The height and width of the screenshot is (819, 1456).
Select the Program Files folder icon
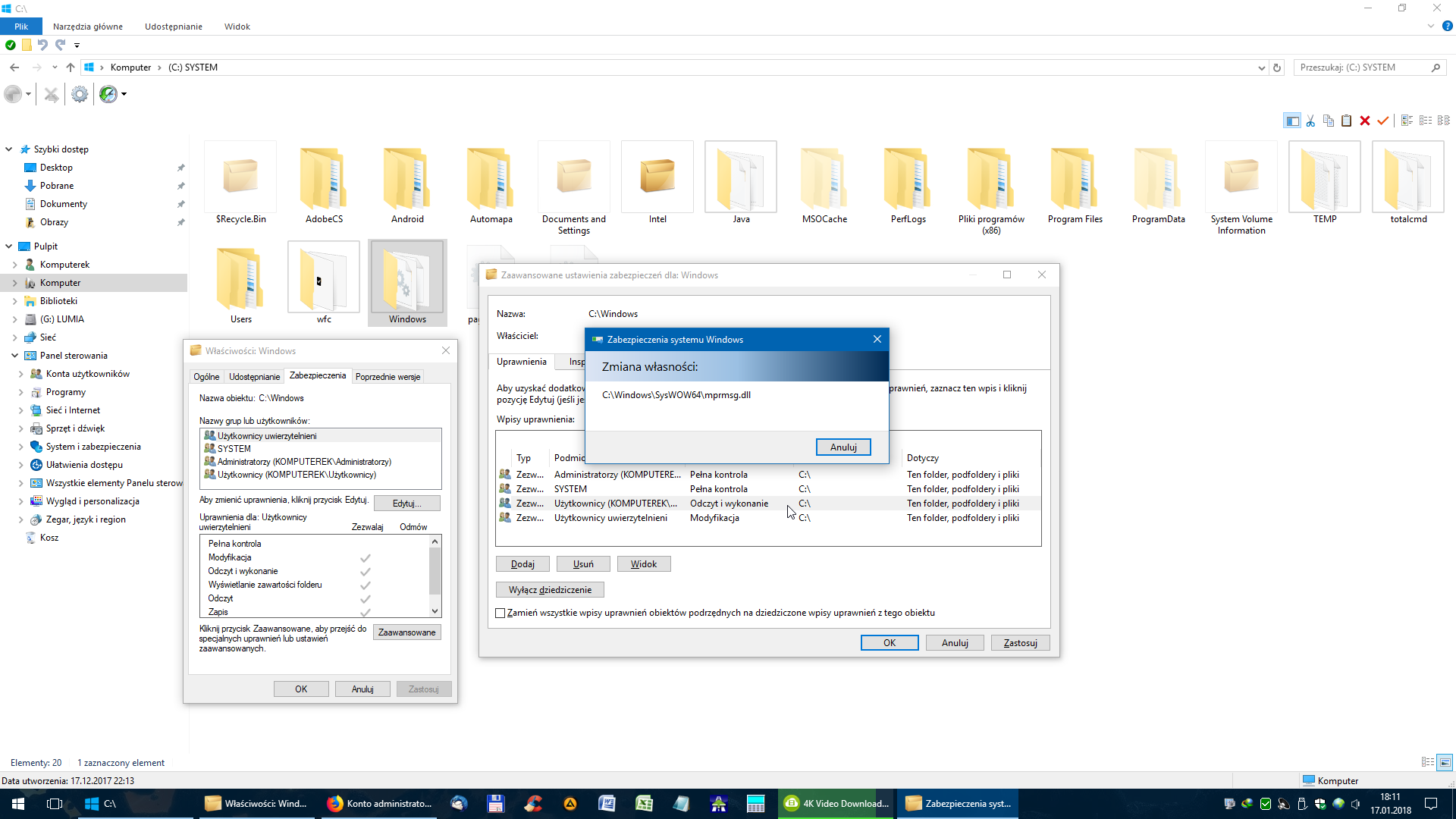1075,179
